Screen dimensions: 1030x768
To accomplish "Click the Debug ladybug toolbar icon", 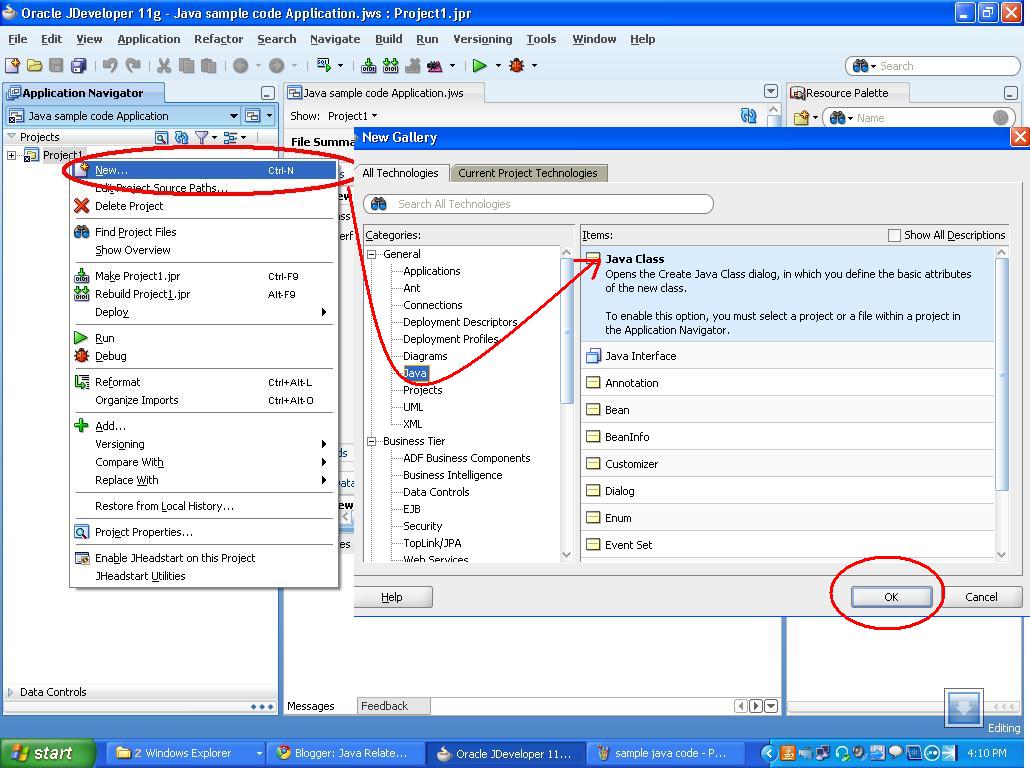I will 517,65.
